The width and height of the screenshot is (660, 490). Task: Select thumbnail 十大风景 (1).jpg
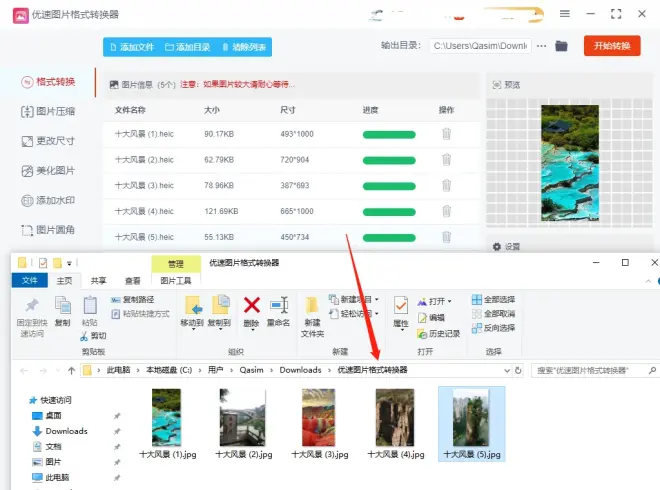(167, 423)
